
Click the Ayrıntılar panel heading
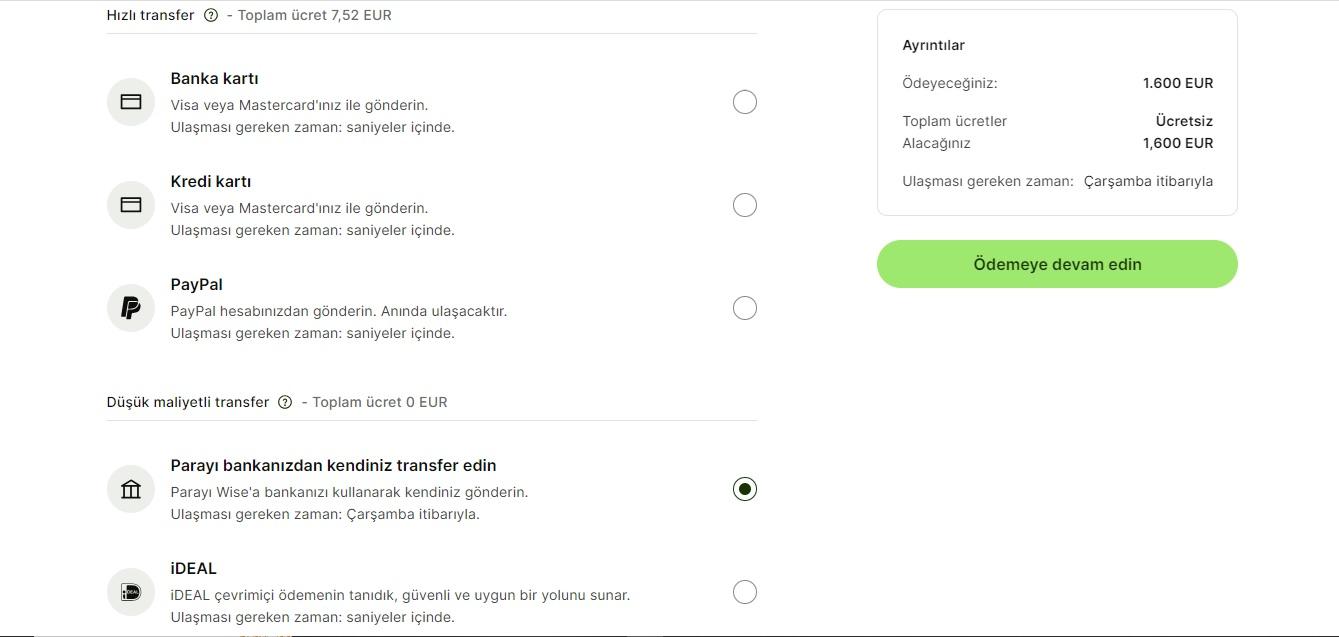pos(933,45)
